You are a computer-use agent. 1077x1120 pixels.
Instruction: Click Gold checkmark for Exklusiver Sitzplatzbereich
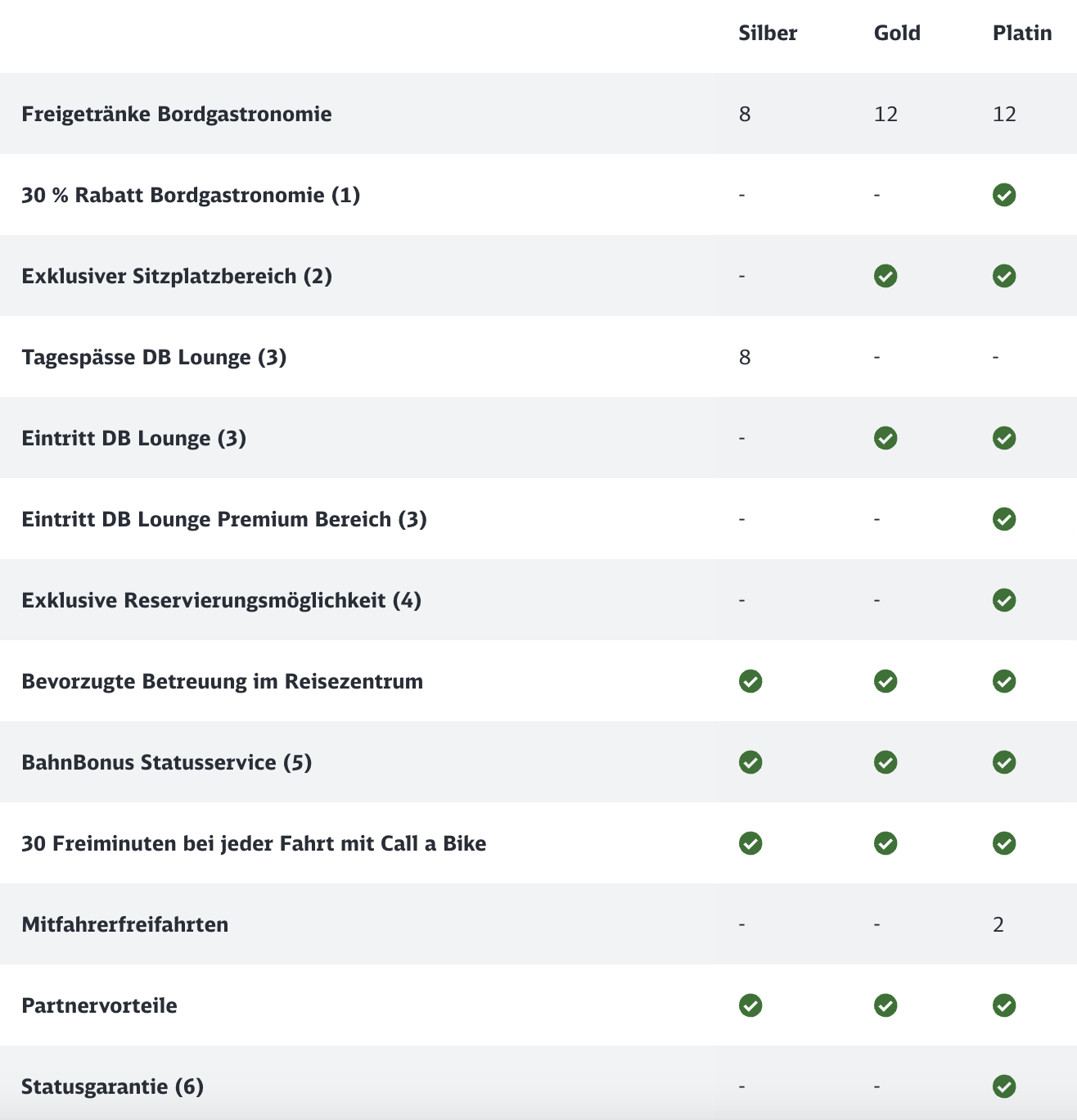tap(885, 276)
